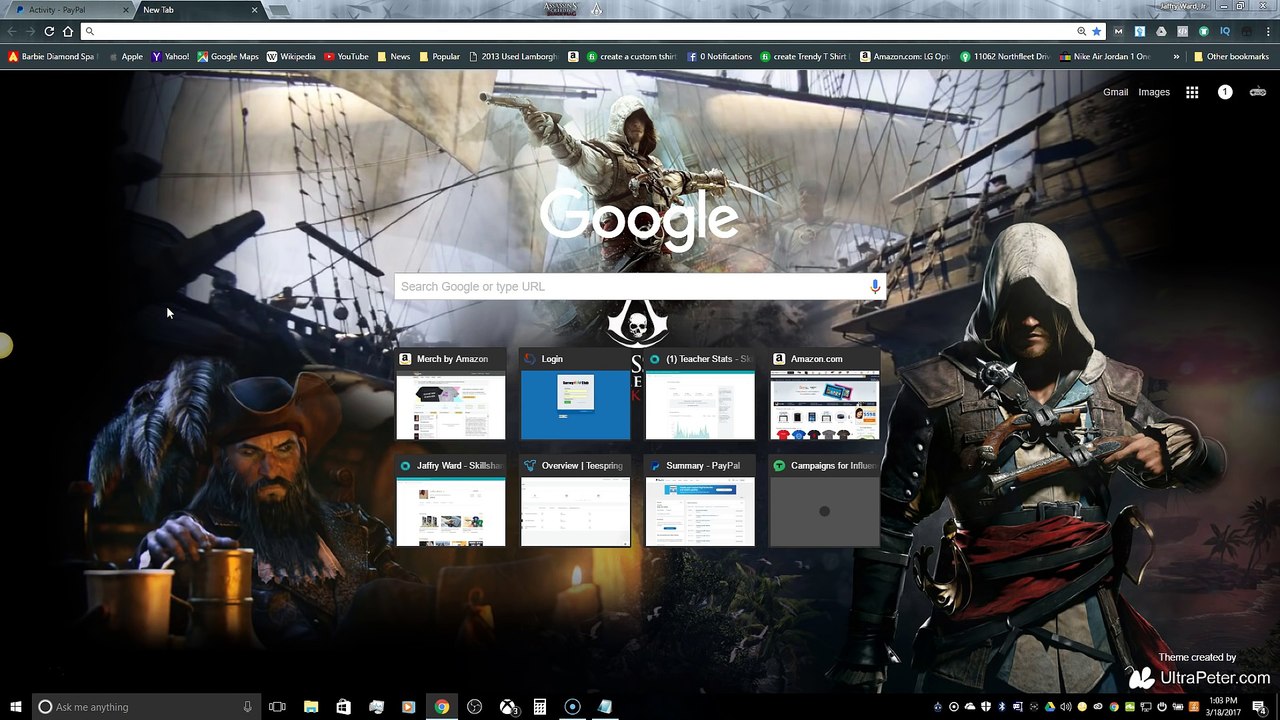Image resolution: width=1280 pixels, height=720 pixels.
Task: Open the IQ extension icon
Action: pos(1225,31)
